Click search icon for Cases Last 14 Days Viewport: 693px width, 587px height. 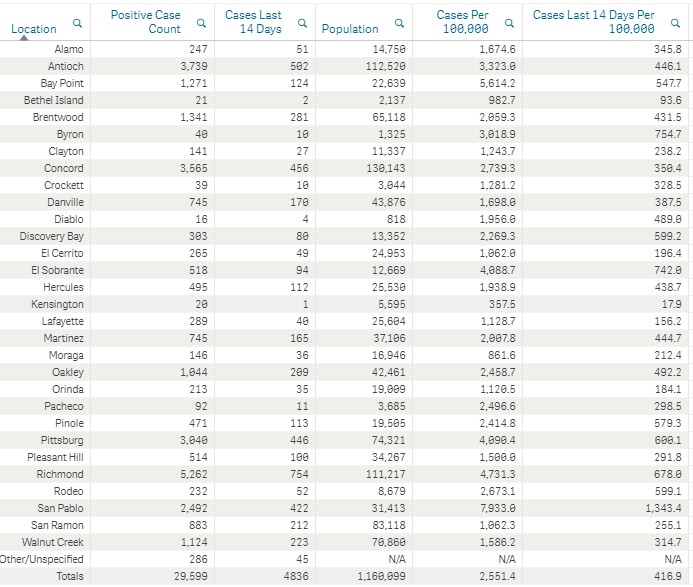point(302,23)
